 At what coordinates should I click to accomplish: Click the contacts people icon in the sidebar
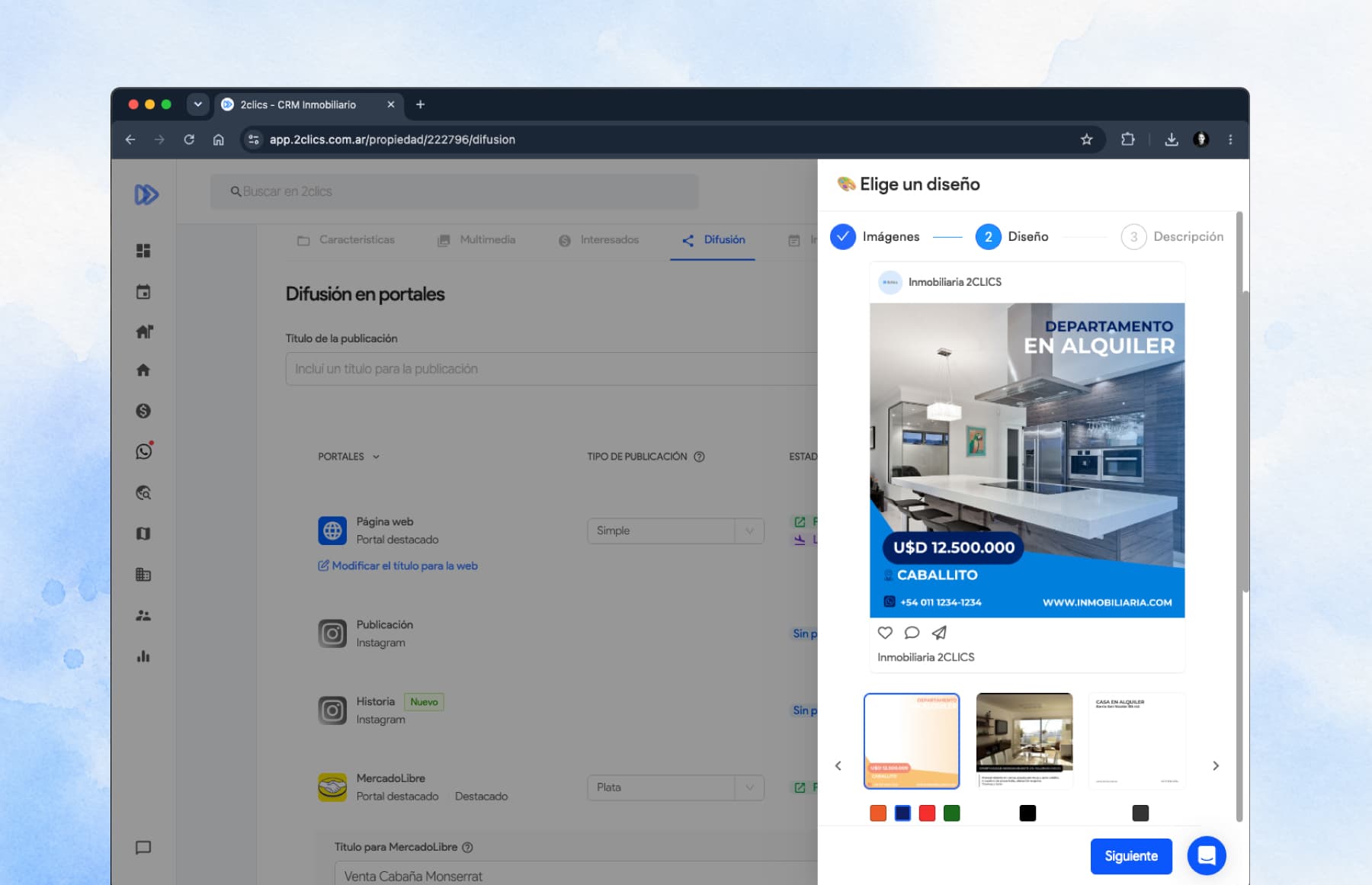143,615
